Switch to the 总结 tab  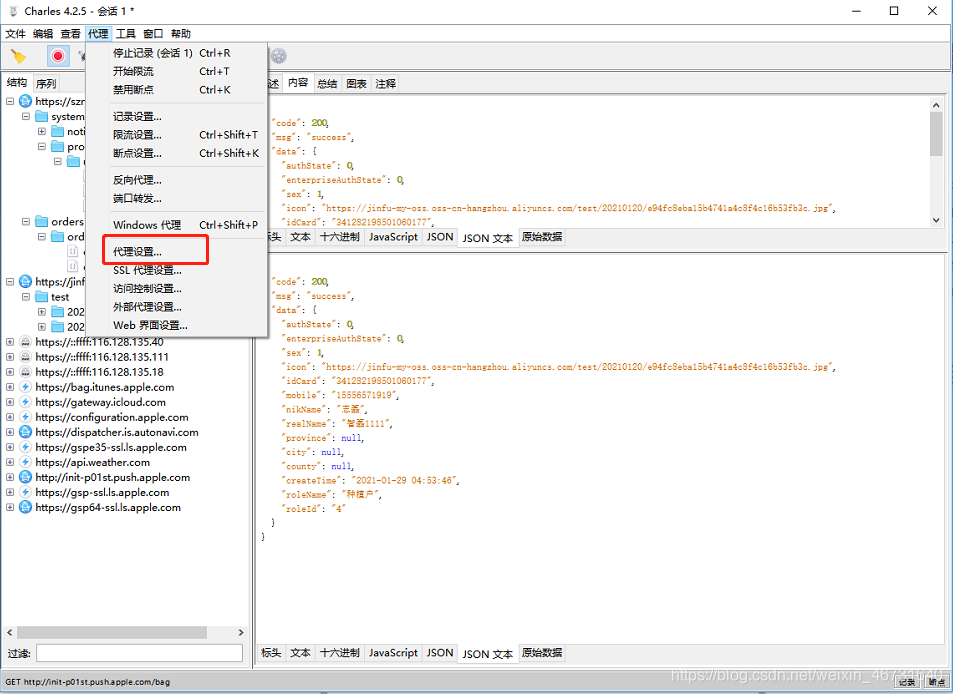pos(327,84)
